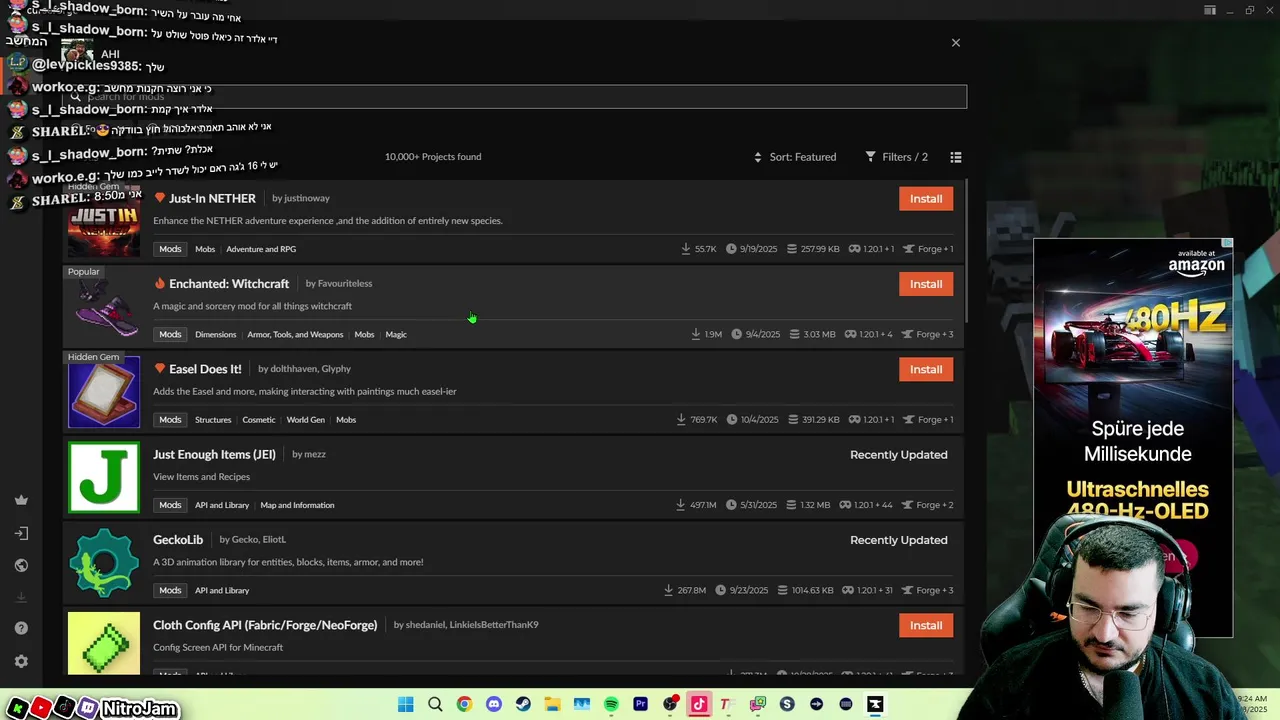Open Adobe Premiere Pro from taskbar

click(x=640, y=705)
